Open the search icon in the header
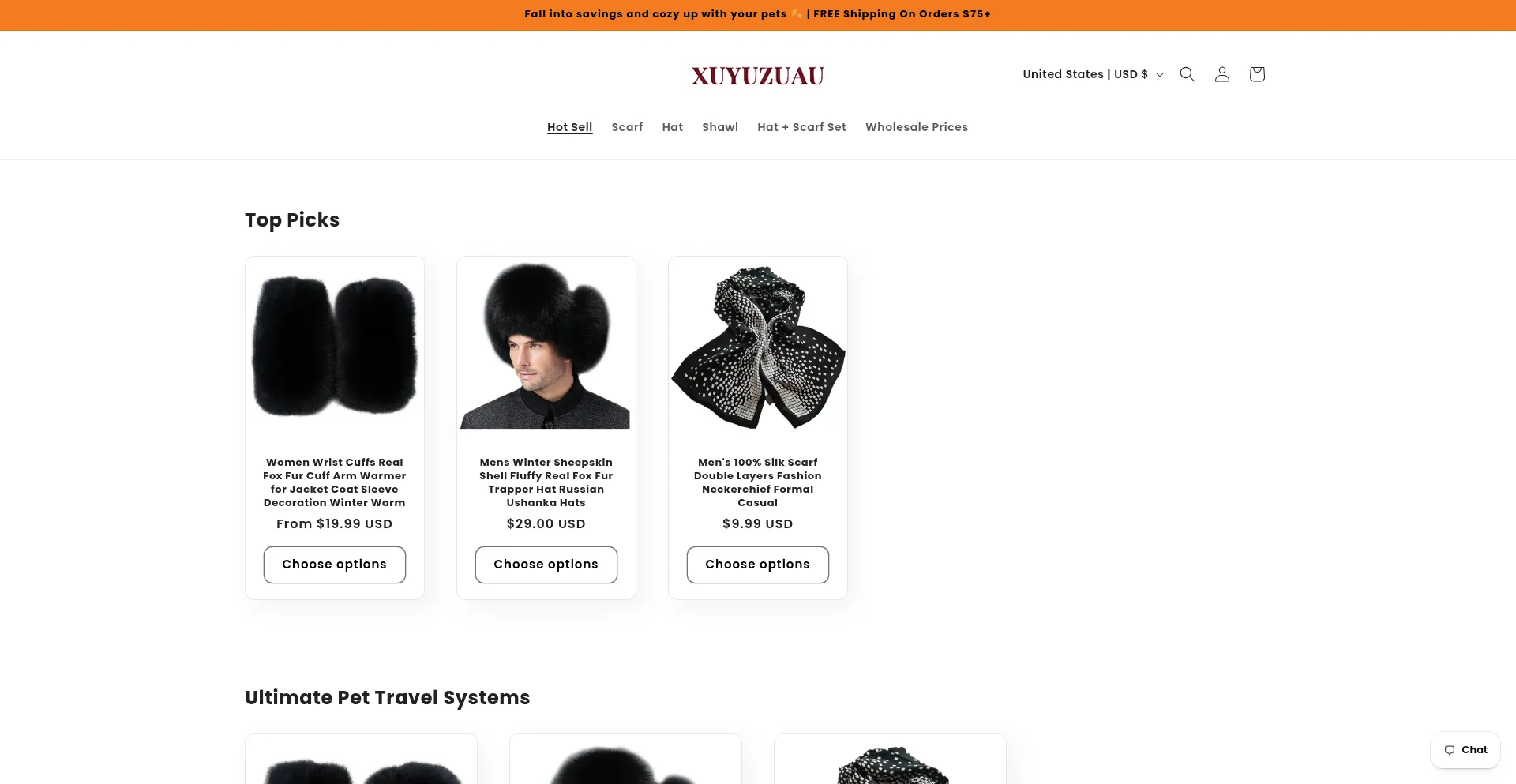1516x784 pixels. (1187, 74)
